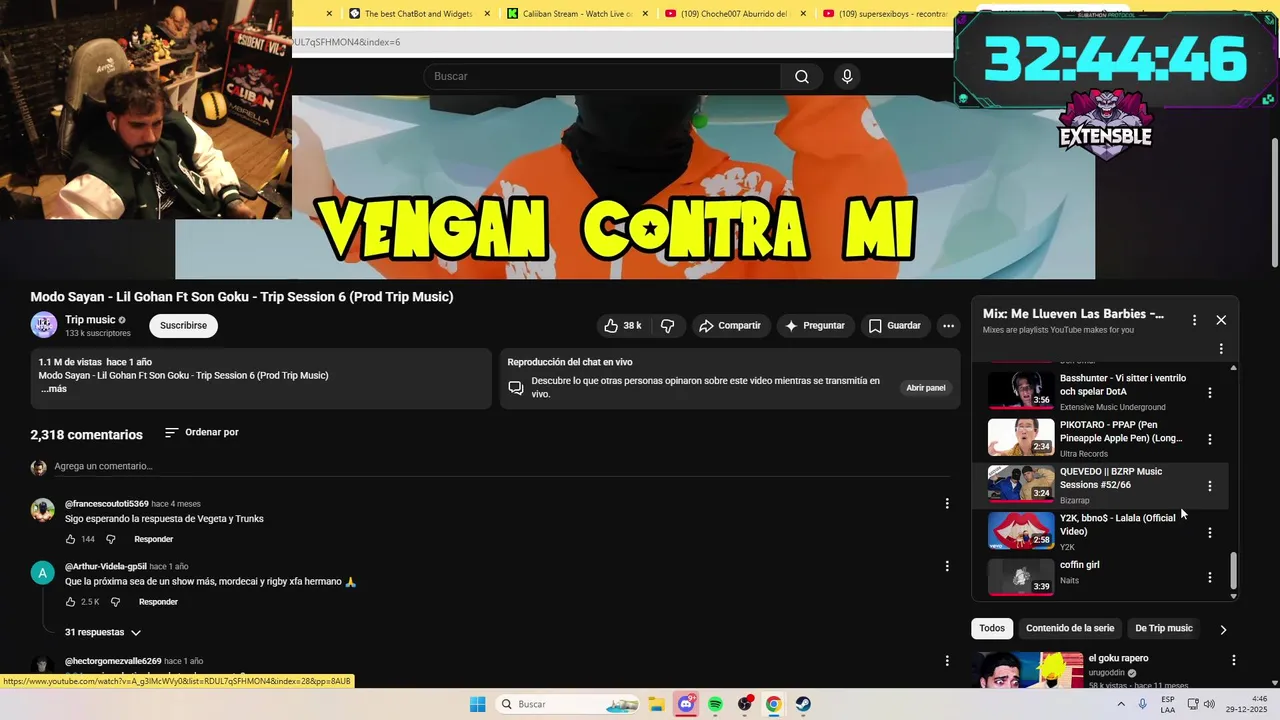
Task: Close the Caliiban Stream browser tab
Action: coord(645,14)
